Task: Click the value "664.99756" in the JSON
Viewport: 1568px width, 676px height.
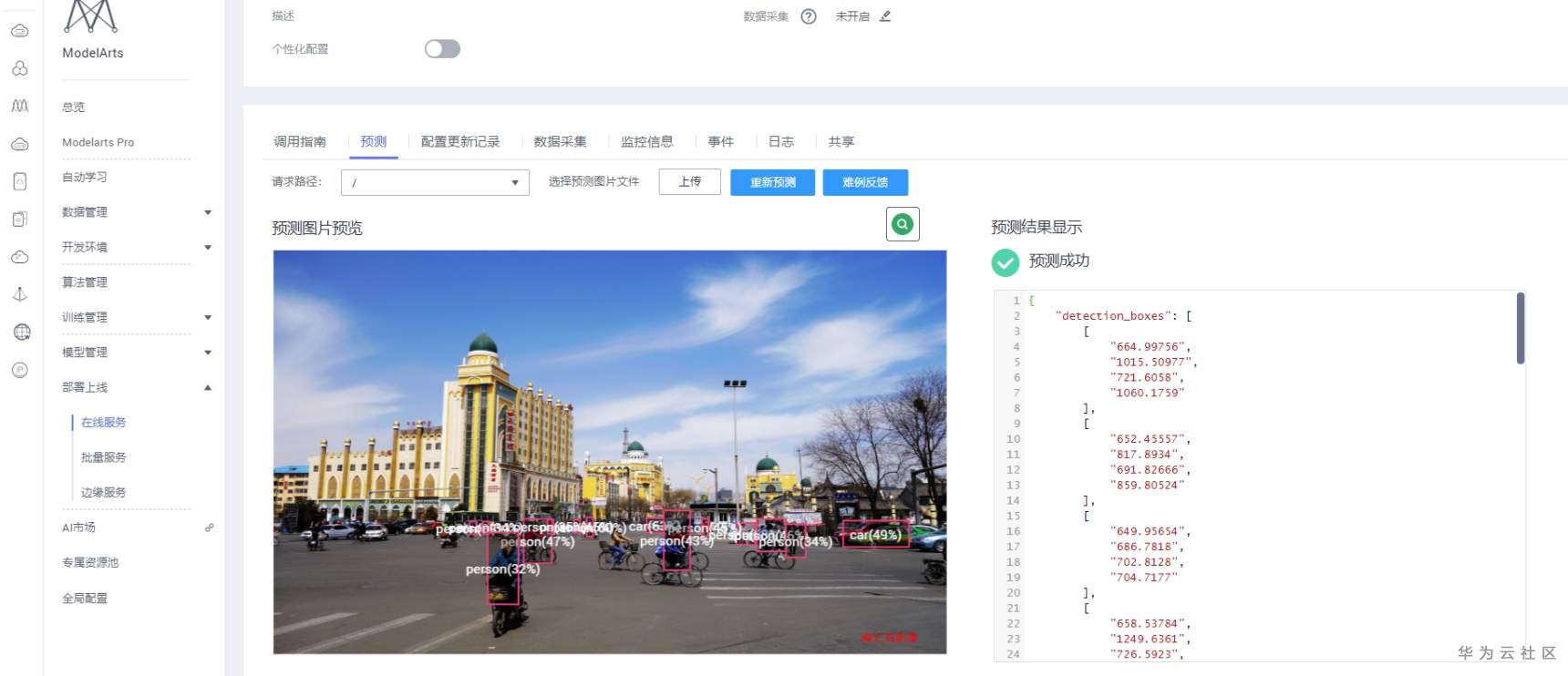Action: click(1148, 347)
